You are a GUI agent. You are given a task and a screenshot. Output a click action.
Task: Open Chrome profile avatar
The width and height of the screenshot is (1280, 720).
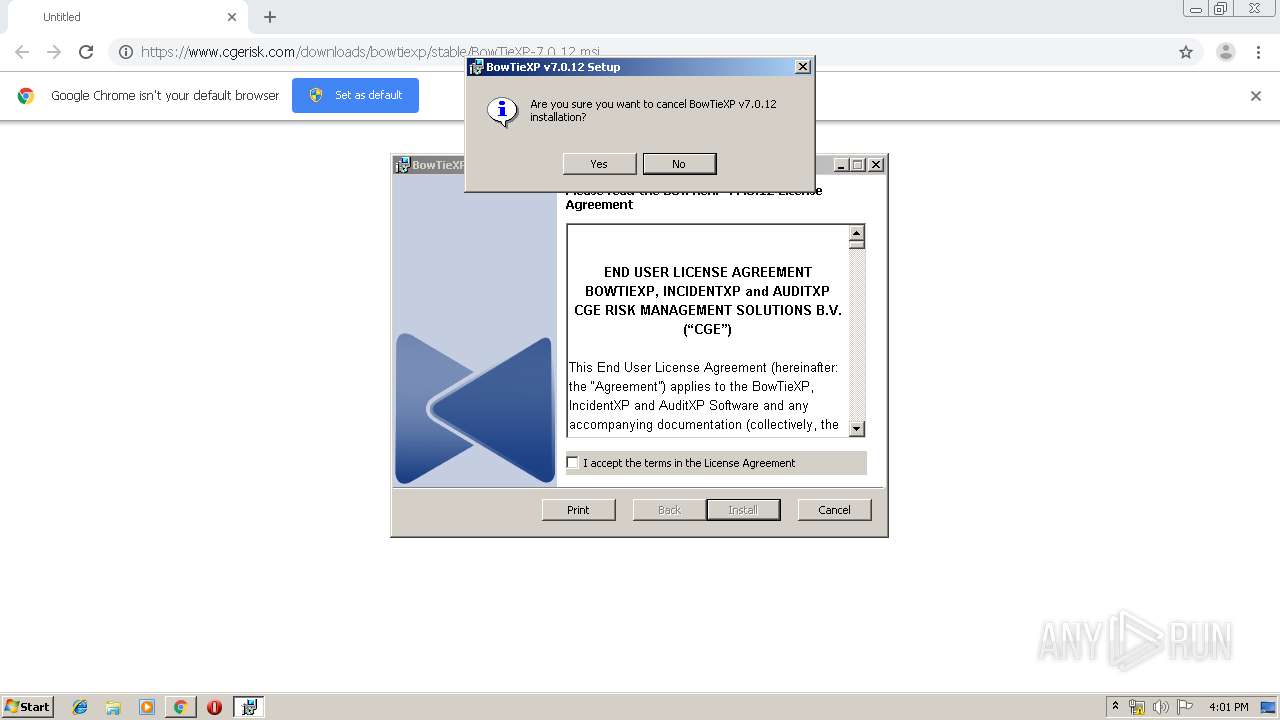click(1226, 52)
